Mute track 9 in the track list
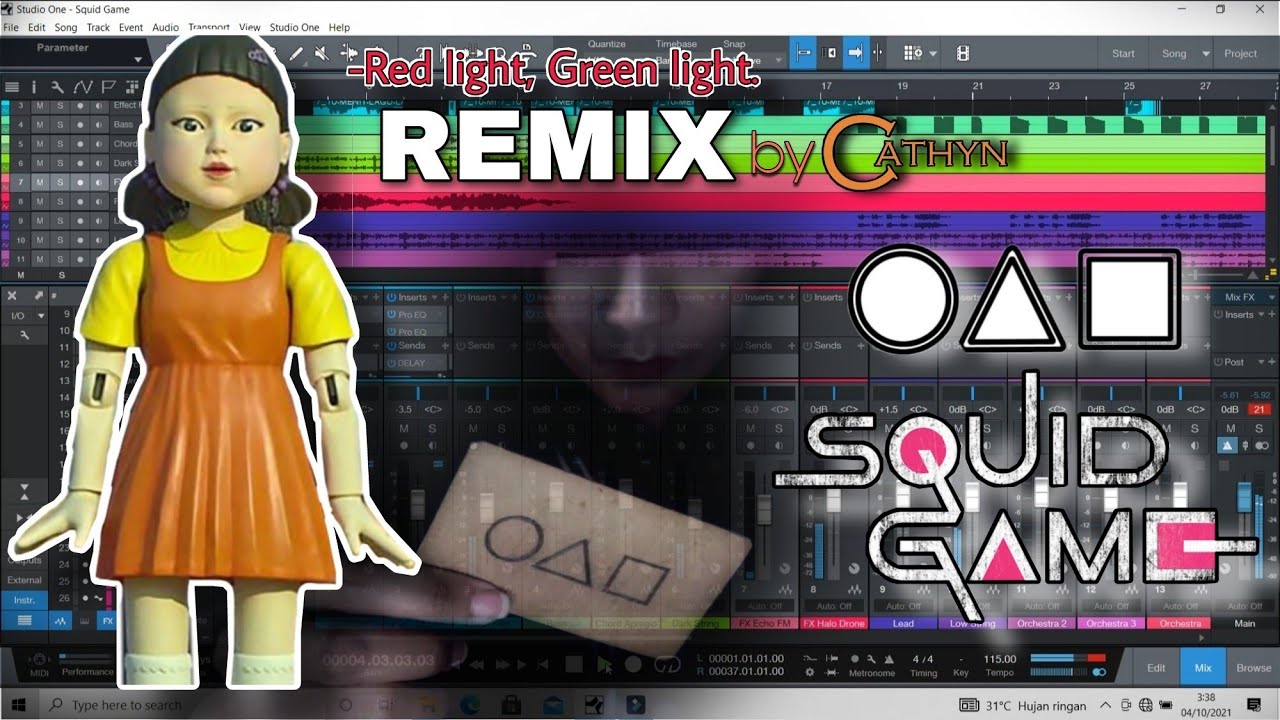The height and width of the screenshot is (720, 1280). 39,220
